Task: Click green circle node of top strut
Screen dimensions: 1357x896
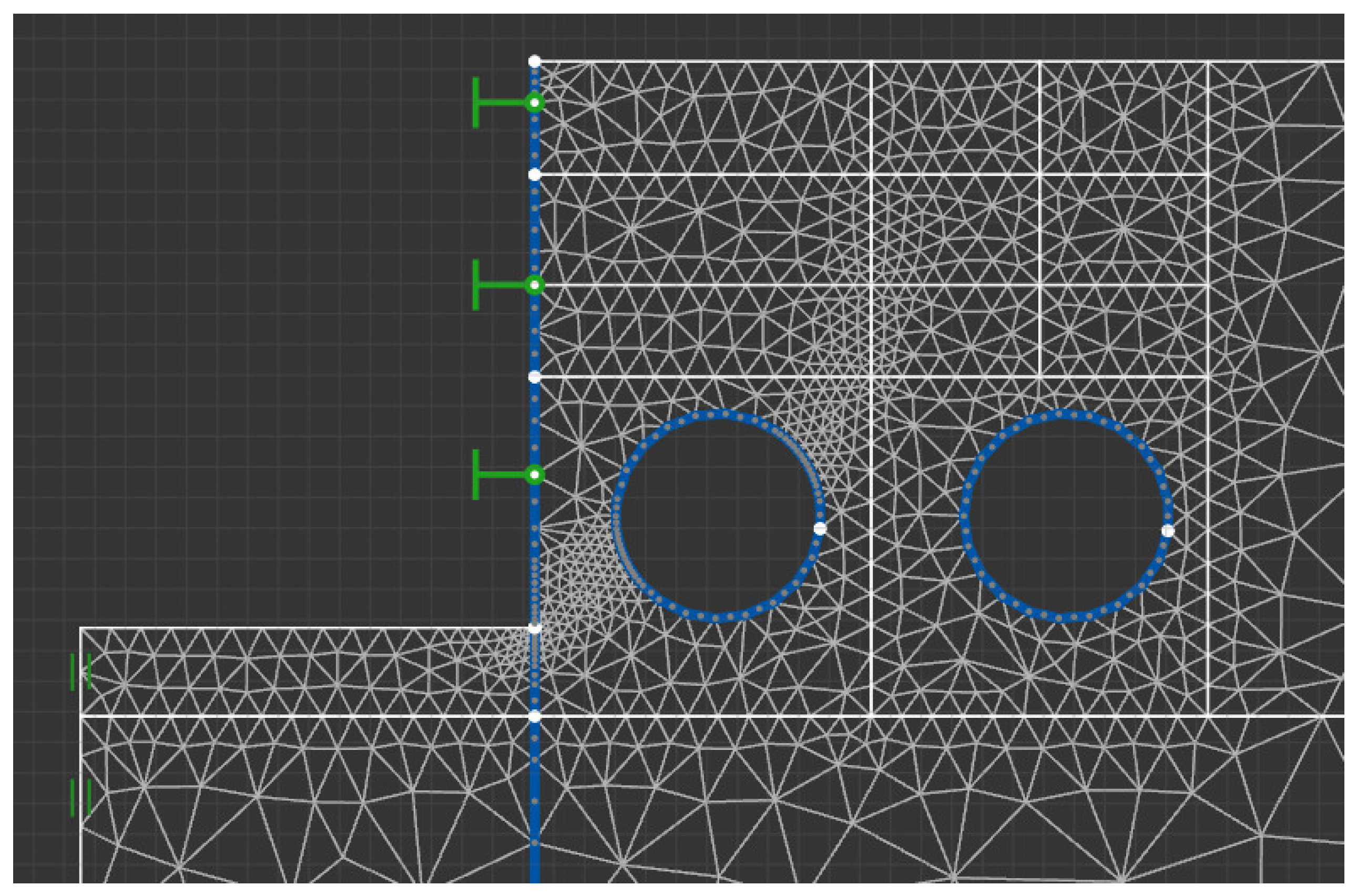Action: point(535,103)
